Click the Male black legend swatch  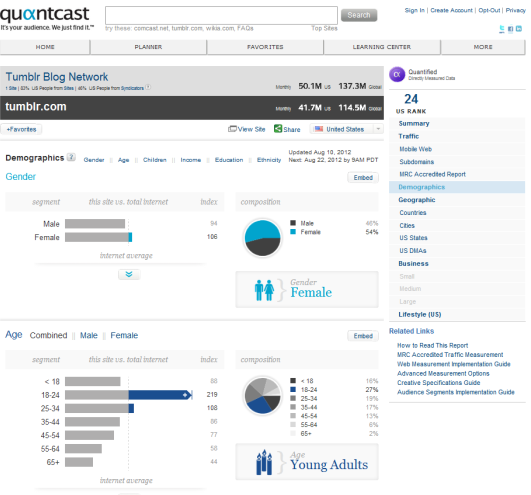pyautogui.click(x=293, y=223)
